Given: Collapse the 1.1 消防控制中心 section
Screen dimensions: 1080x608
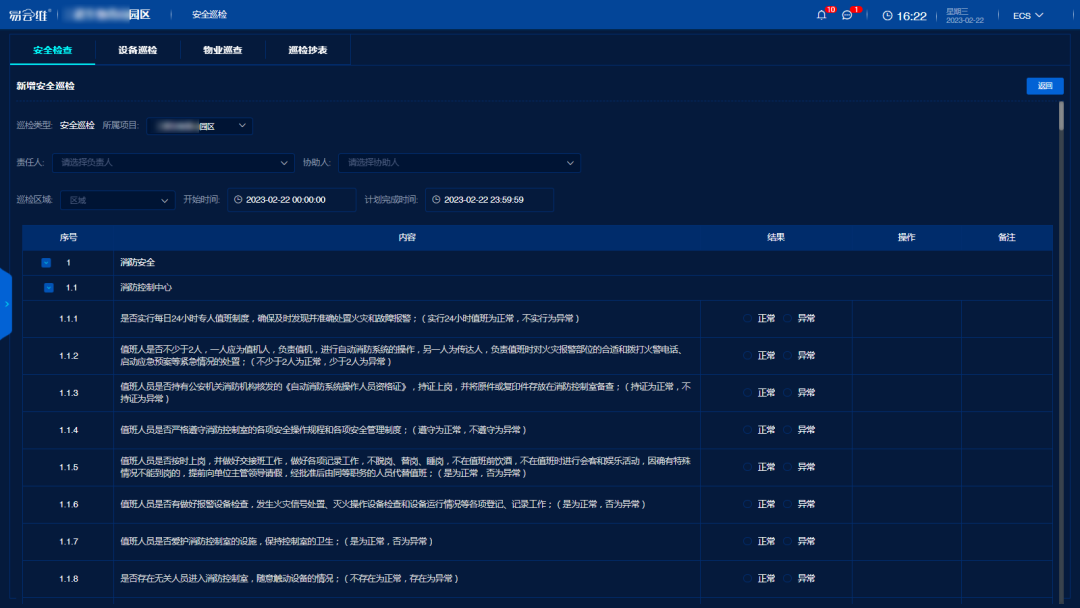Looking at the screenshot, I should point(48,288).
